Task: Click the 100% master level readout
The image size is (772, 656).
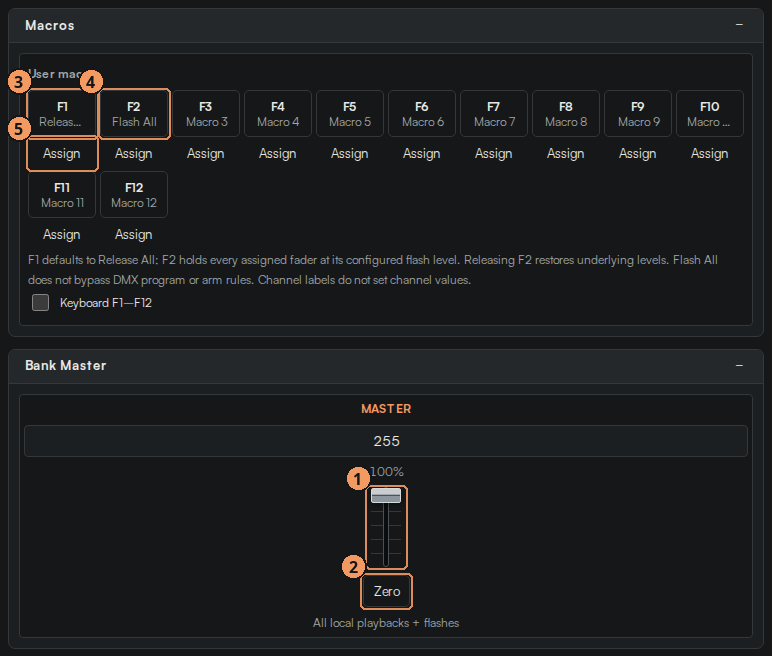Action: 386,472
